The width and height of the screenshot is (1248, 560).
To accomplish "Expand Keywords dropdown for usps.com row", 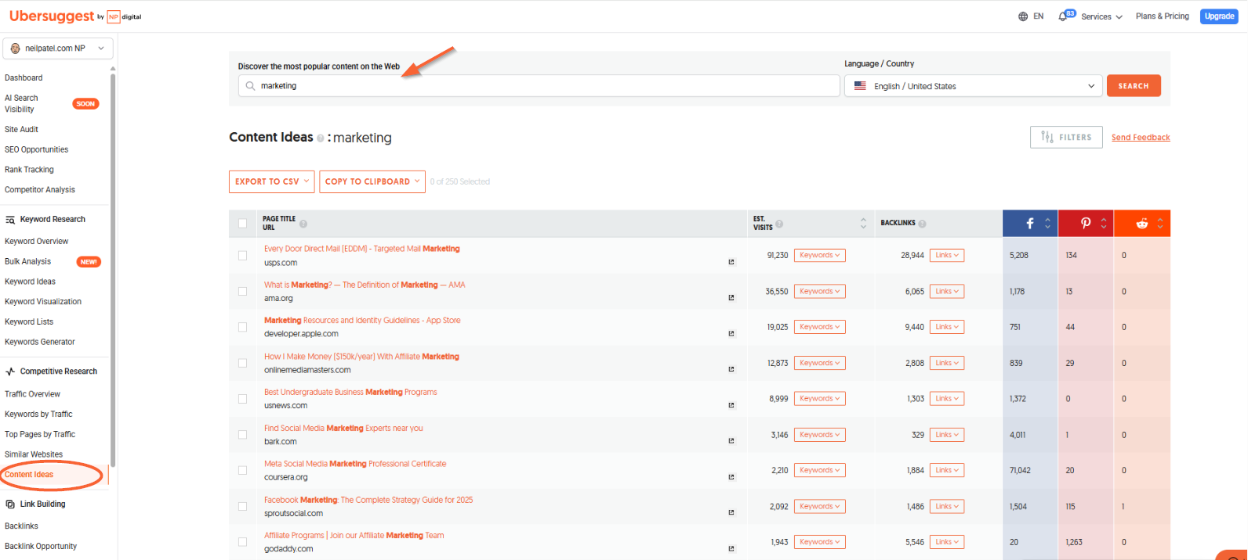I will pyautogui.click(x=820, y=255).
